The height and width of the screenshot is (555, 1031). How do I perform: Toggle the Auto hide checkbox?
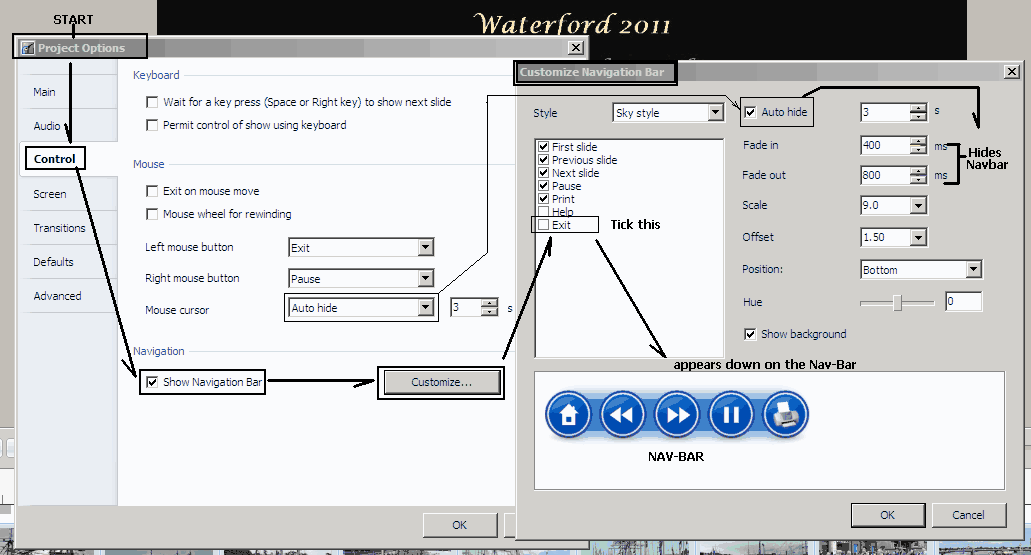[750, 112]
